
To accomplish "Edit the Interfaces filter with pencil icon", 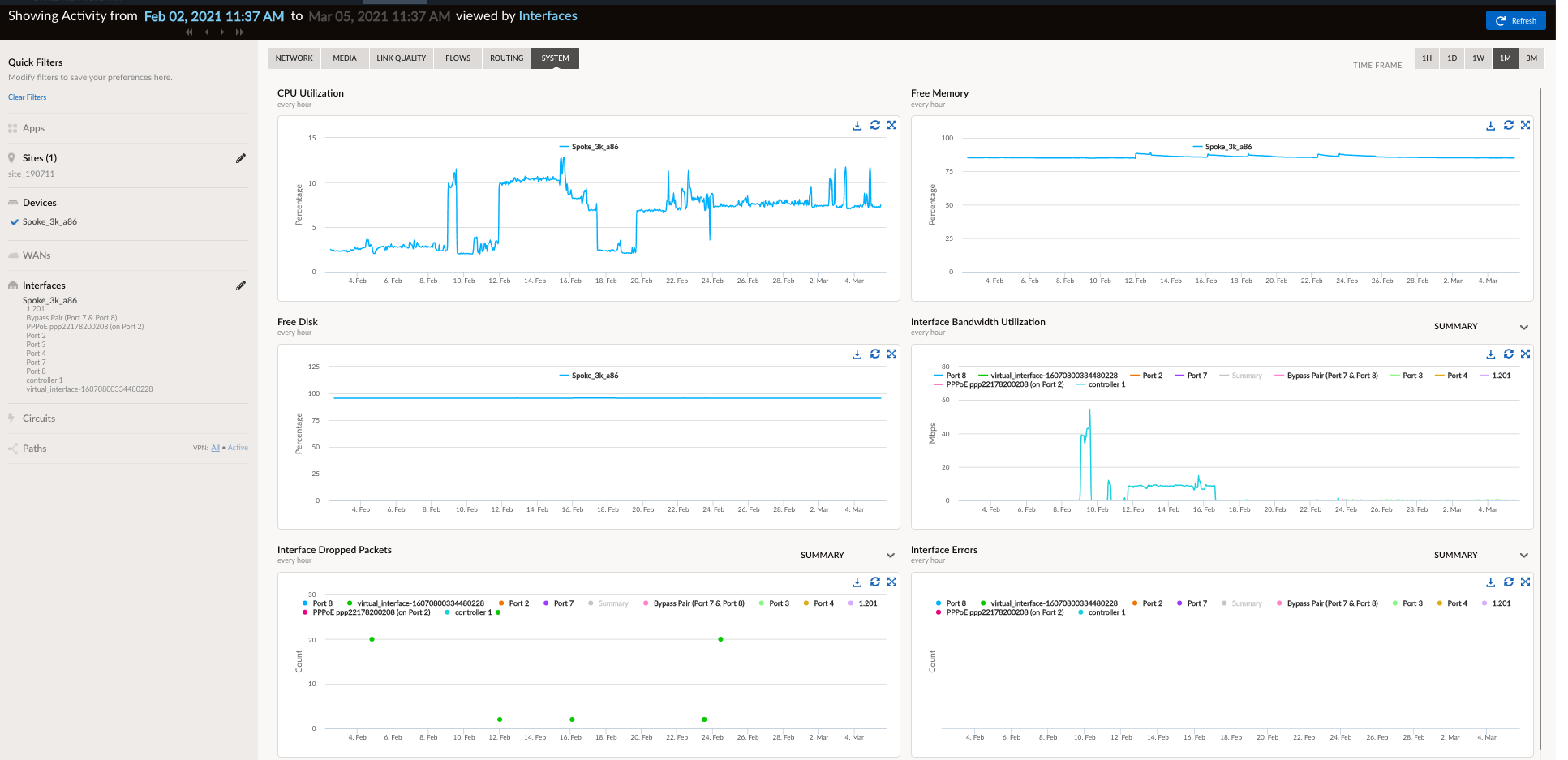I will [241, 286].
